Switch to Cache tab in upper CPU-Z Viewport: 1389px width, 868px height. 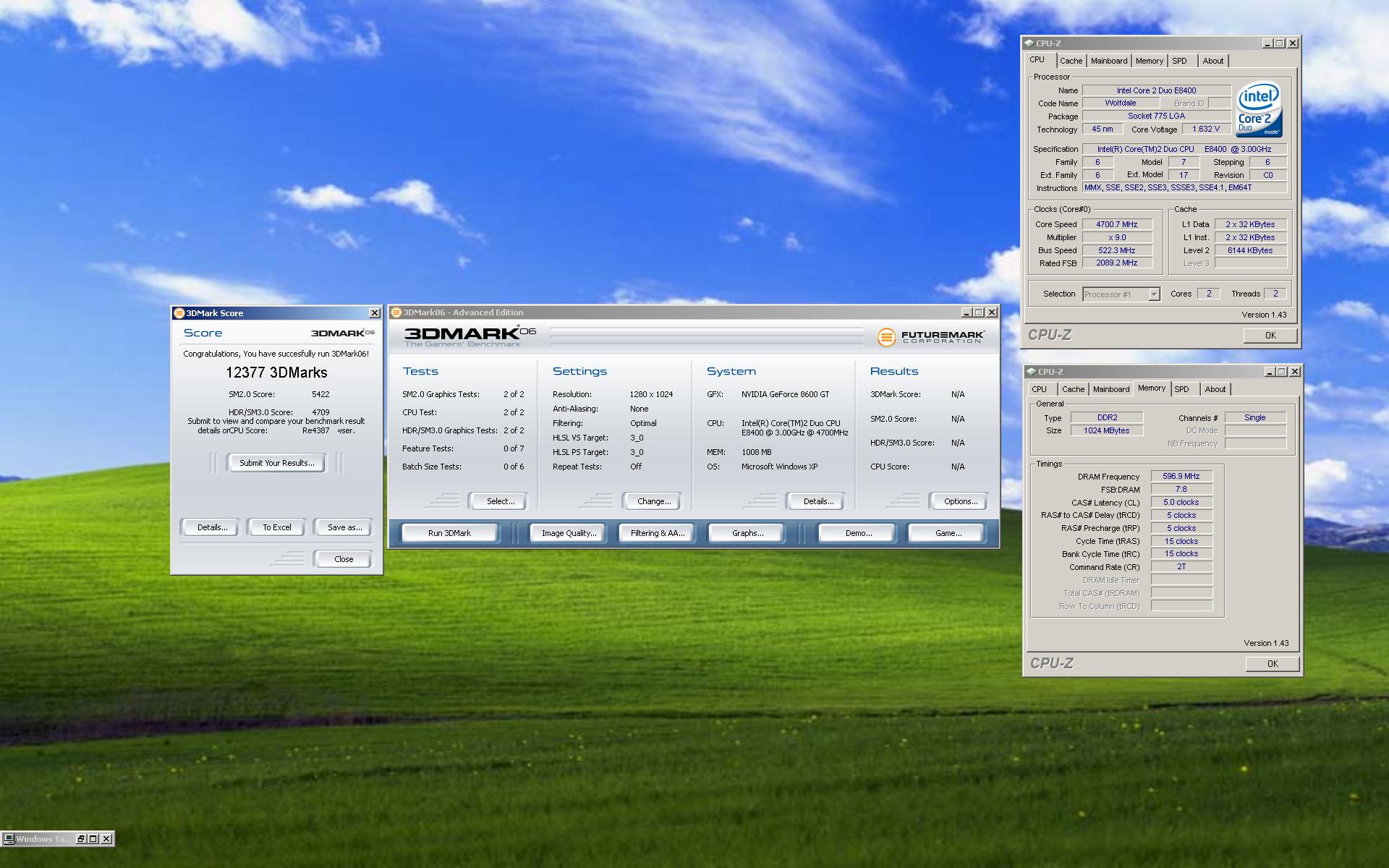(x=1071, y=61)
